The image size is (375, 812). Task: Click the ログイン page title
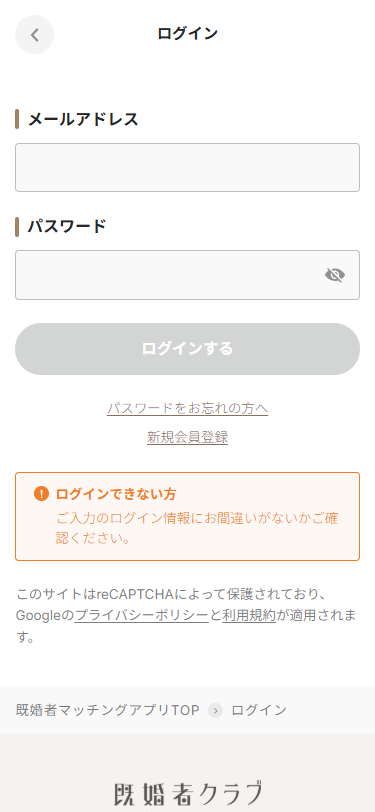[x=188, y=34]
